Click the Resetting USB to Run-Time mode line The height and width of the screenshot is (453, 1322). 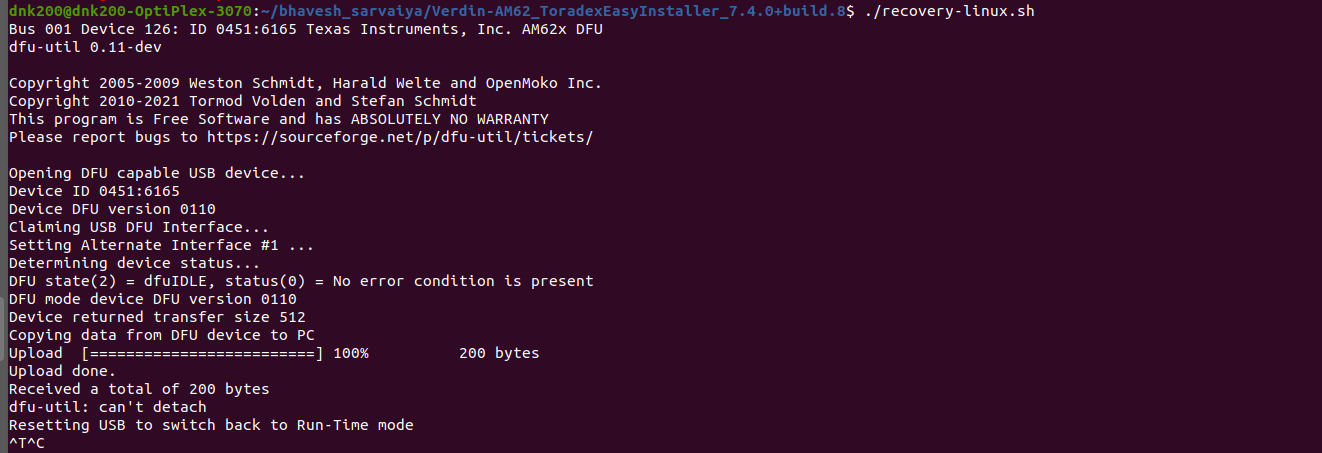coord(211,425)
